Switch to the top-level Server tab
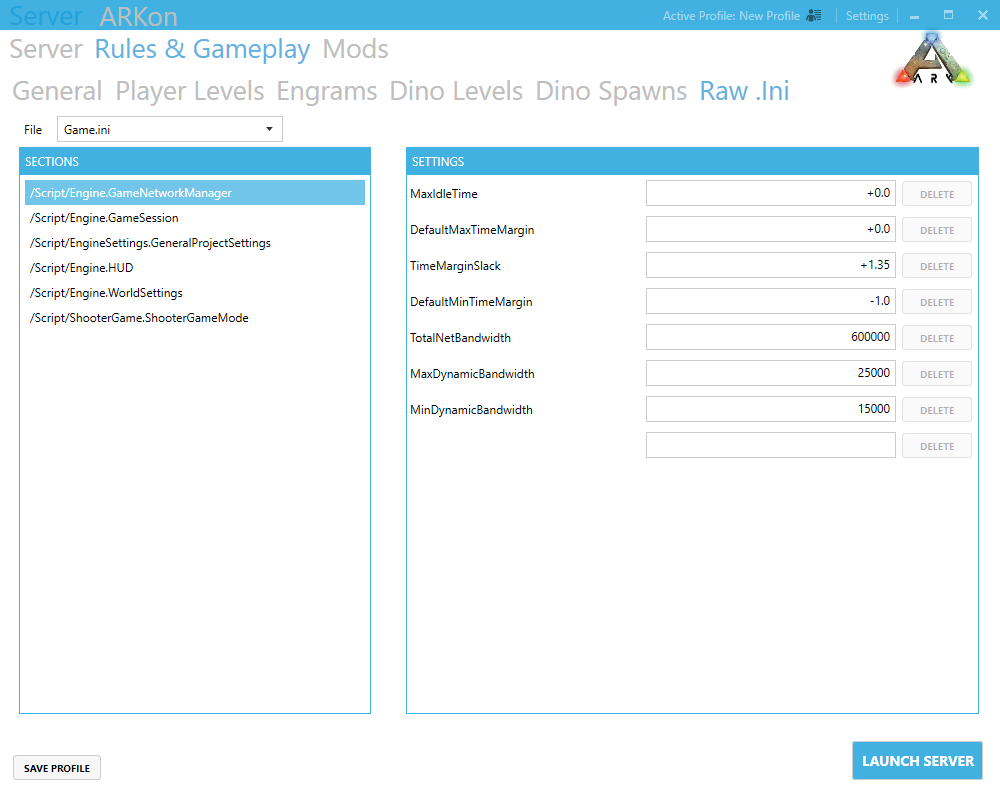Viewport: 1000px width, 790px height. [45, 49]
